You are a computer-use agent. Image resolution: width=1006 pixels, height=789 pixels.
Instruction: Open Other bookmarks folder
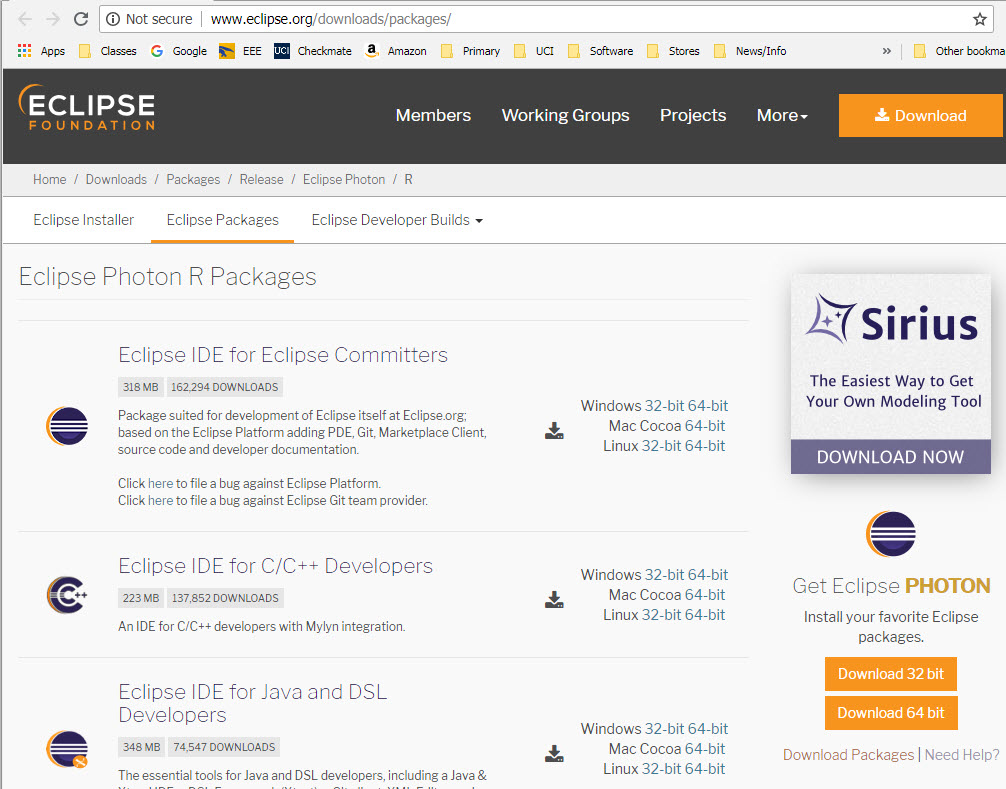959,51
